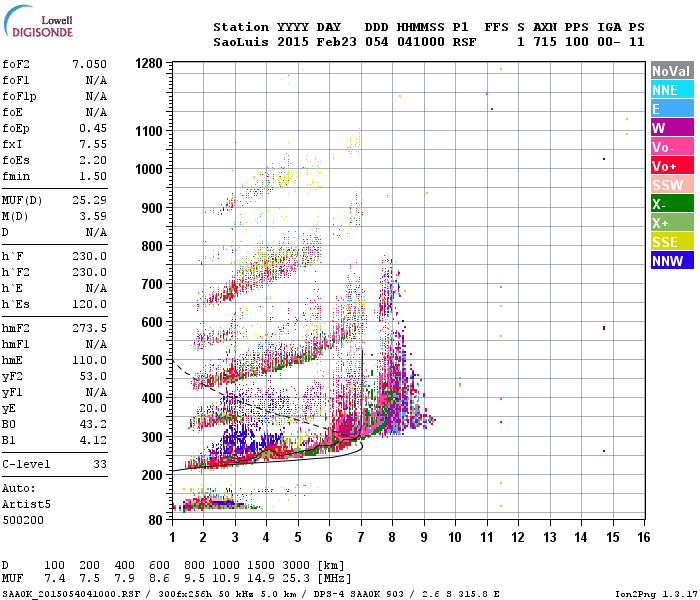The width and height of the screenshot is (700, 600).
Task: Click the hmE value 110.0
Action: click(89, 360)
